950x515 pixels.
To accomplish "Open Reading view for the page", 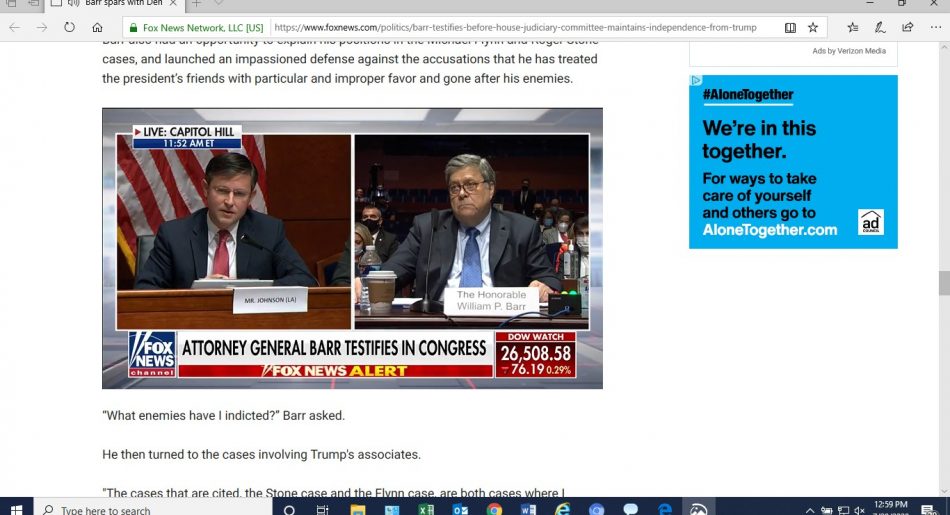I will [x=790, y=27].
